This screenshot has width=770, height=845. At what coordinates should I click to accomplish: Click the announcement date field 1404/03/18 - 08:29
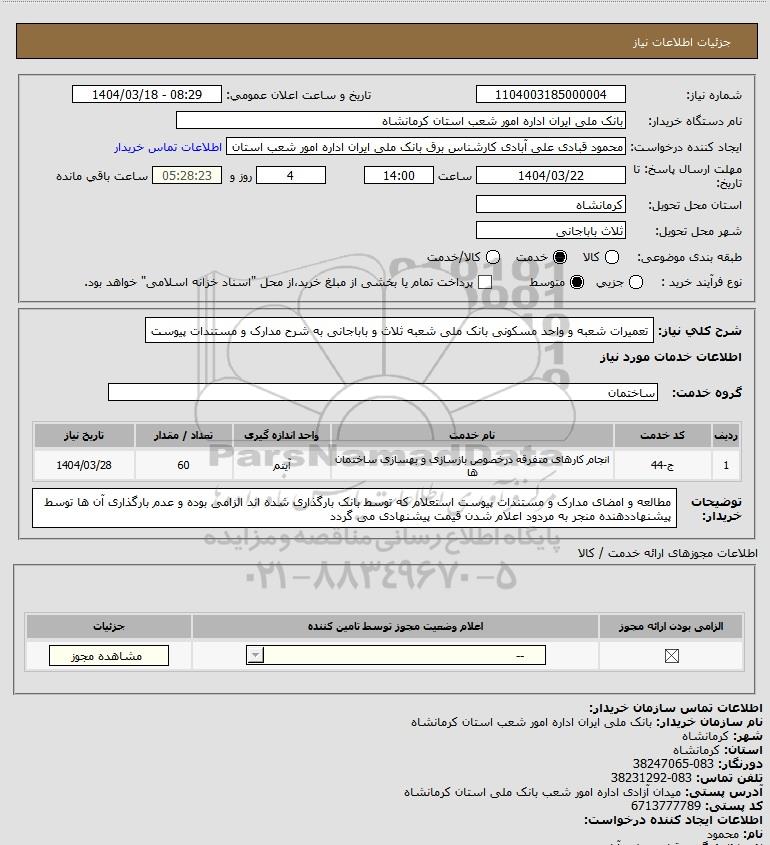tap(147, 94)
